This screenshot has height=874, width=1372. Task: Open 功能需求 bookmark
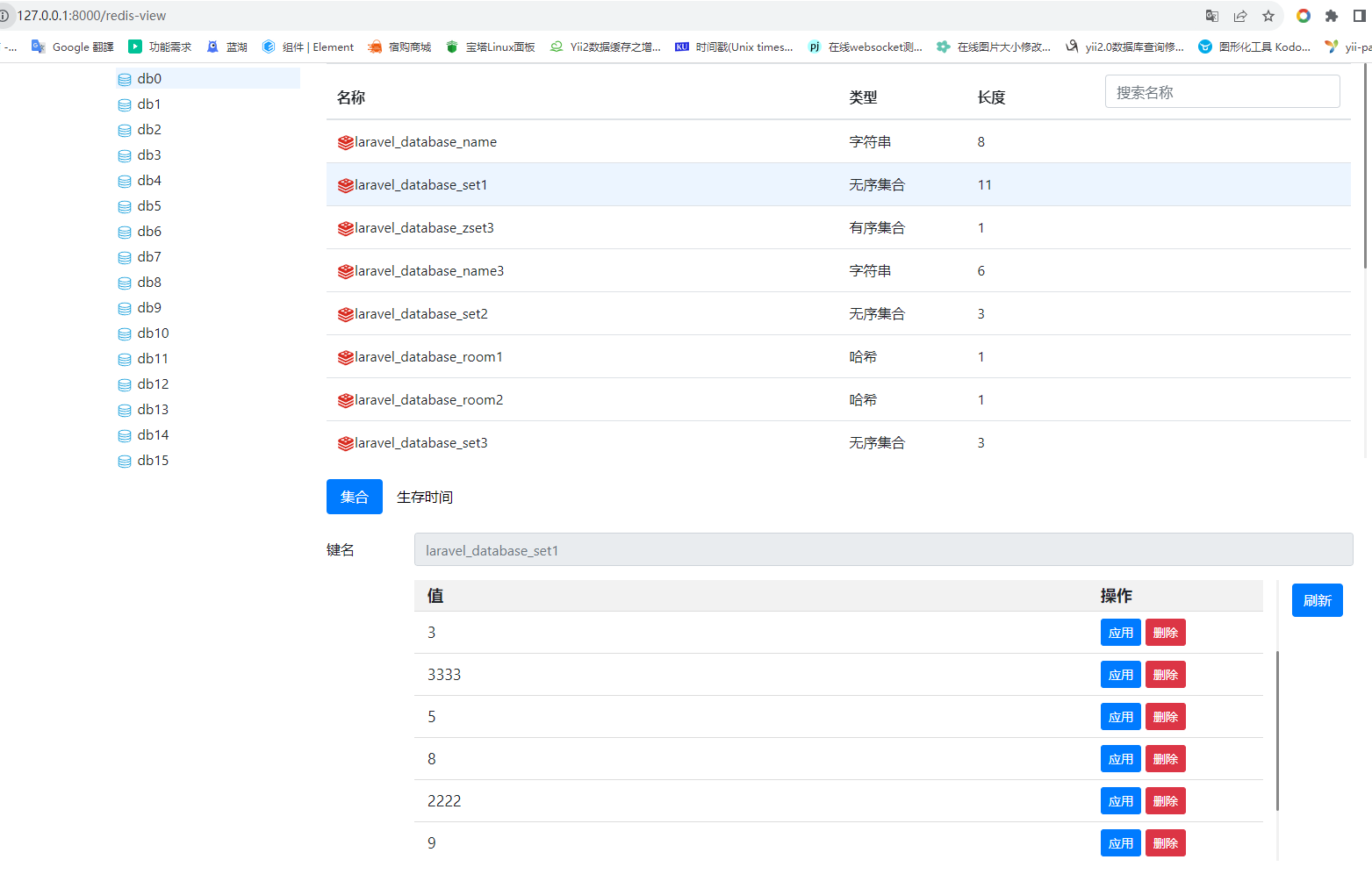click(x=160, y=47)
